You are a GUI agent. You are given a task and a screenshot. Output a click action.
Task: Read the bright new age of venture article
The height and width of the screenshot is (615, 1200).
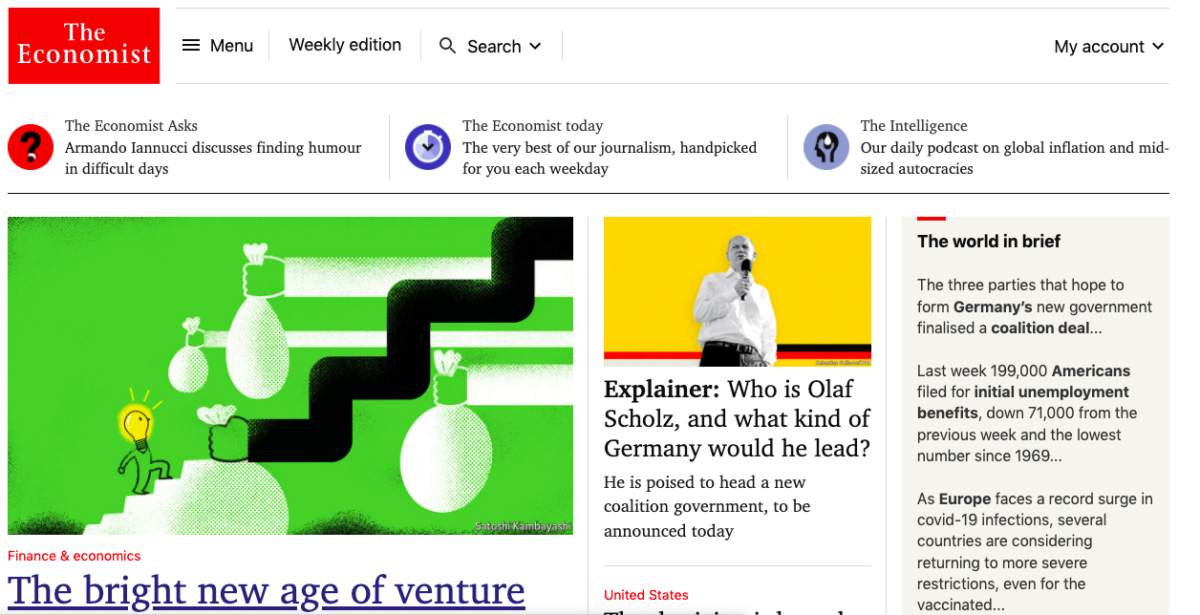[266, 591]
